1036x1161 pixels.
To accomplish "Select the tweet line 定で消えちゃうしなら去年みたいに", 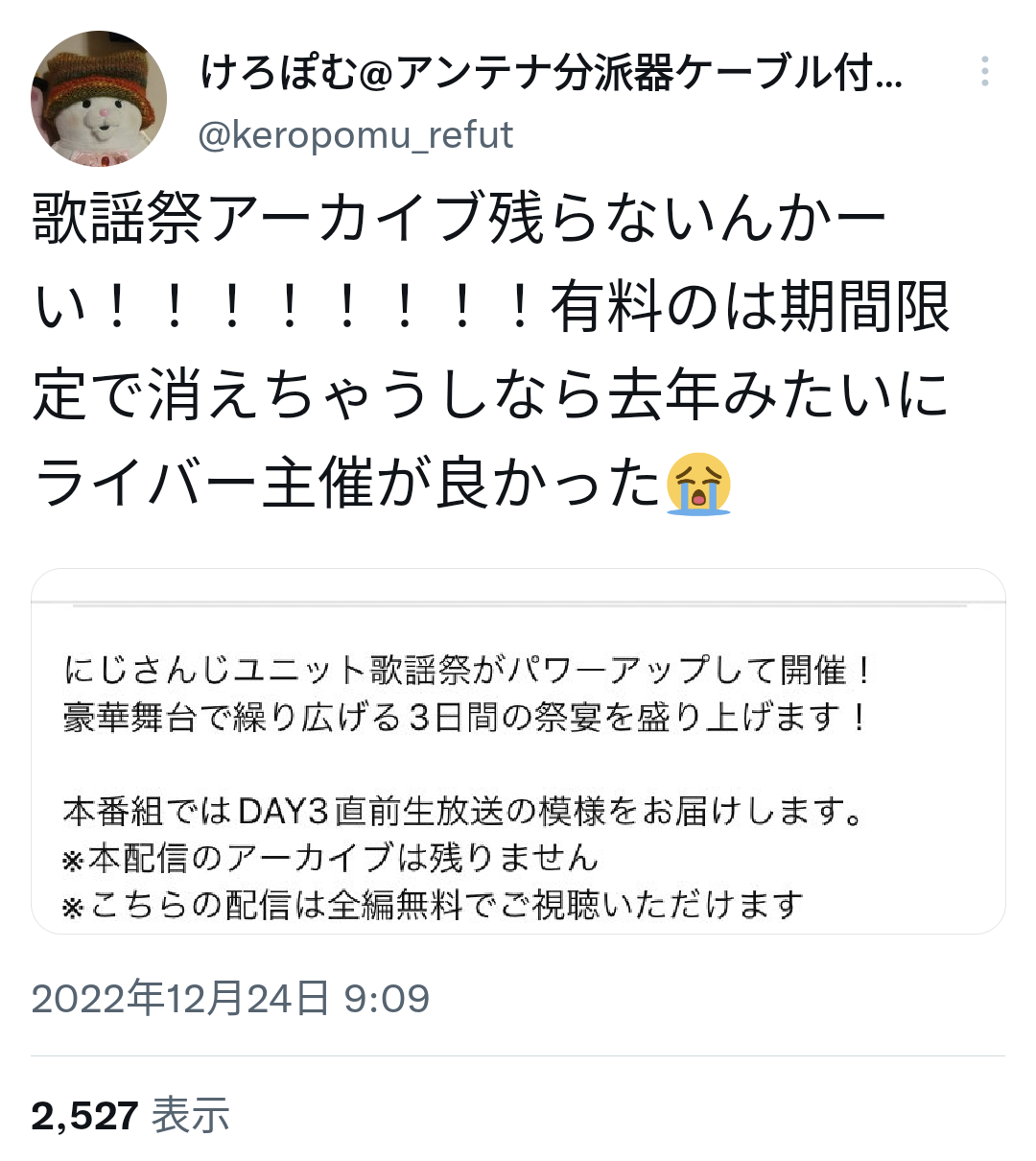I will [491, 395].
